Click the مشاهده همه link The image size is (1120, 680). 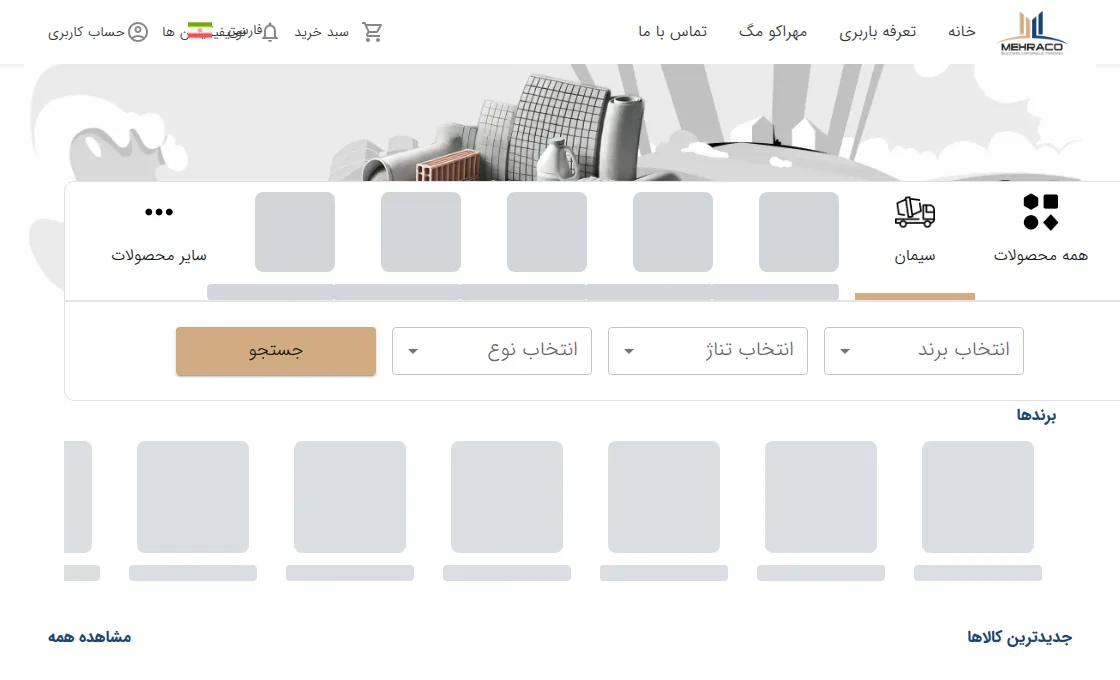click(90, 637)
